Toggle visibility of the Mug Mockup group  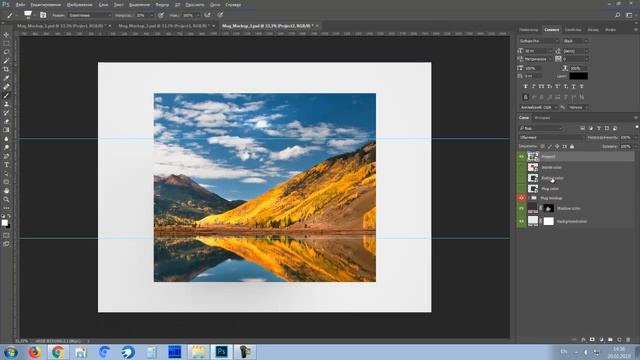(x=521, y=198)
